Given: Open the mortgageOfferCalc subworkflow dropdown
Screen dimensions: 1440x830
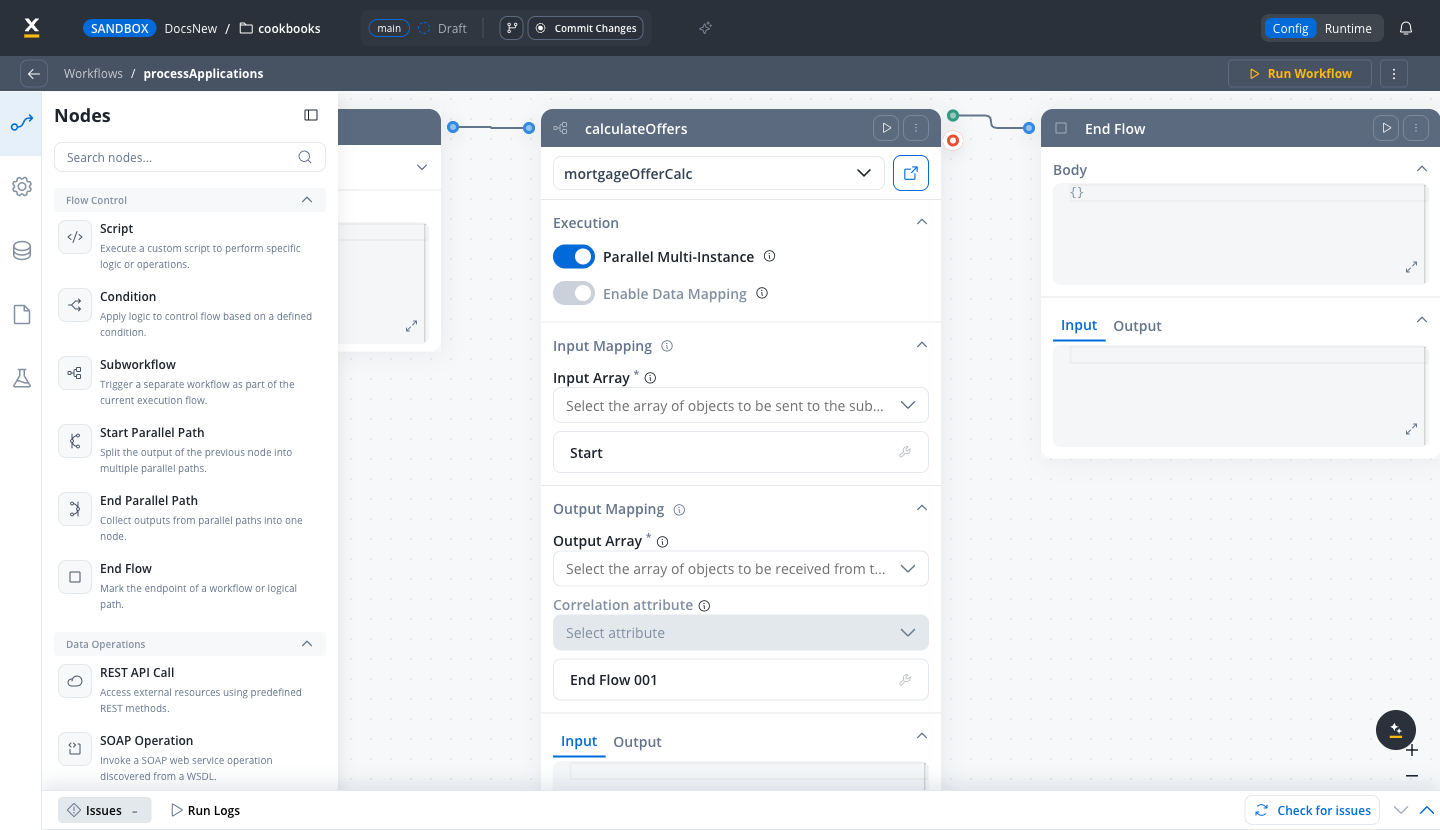Looking at the screenshot, I should coord(719,173).
